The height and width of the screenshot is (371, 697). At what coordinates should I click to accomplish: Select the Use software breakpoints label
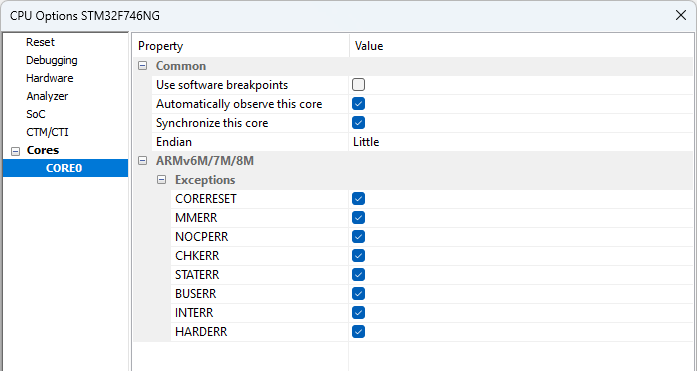(x=222, y=85)
